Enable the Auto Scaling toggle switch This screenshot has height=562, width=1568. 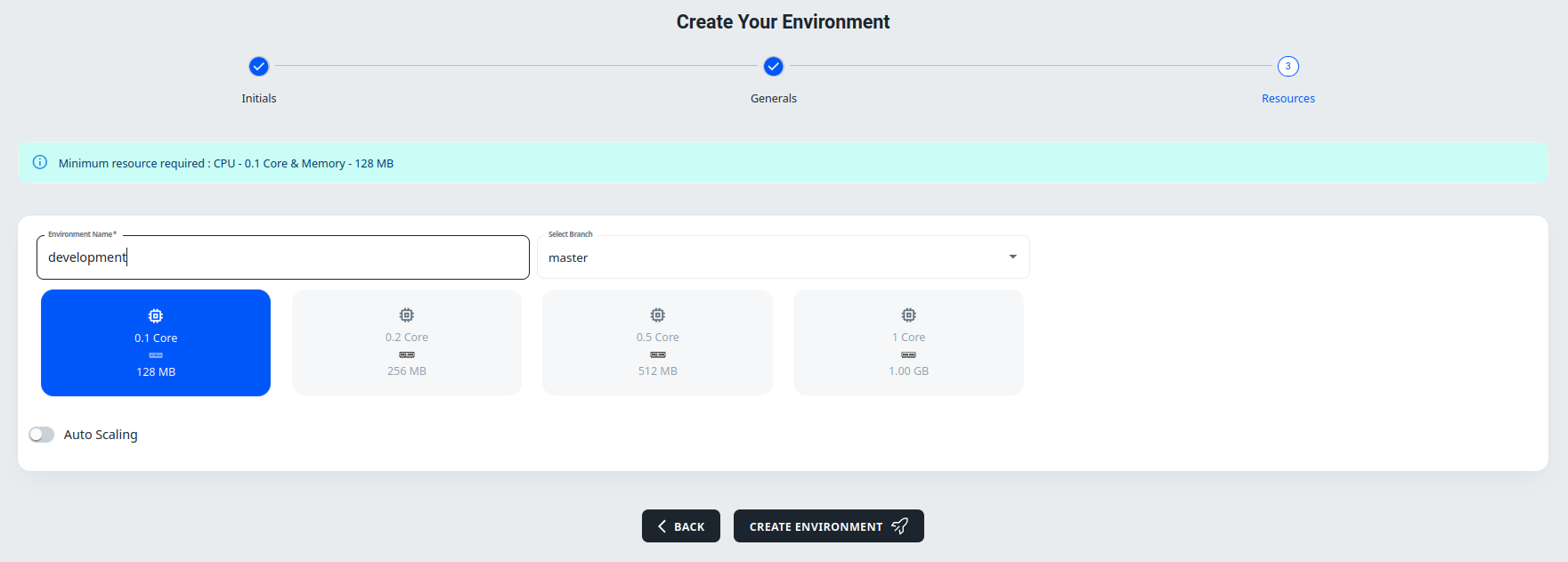pyautogui.click(x=41, y=435)
